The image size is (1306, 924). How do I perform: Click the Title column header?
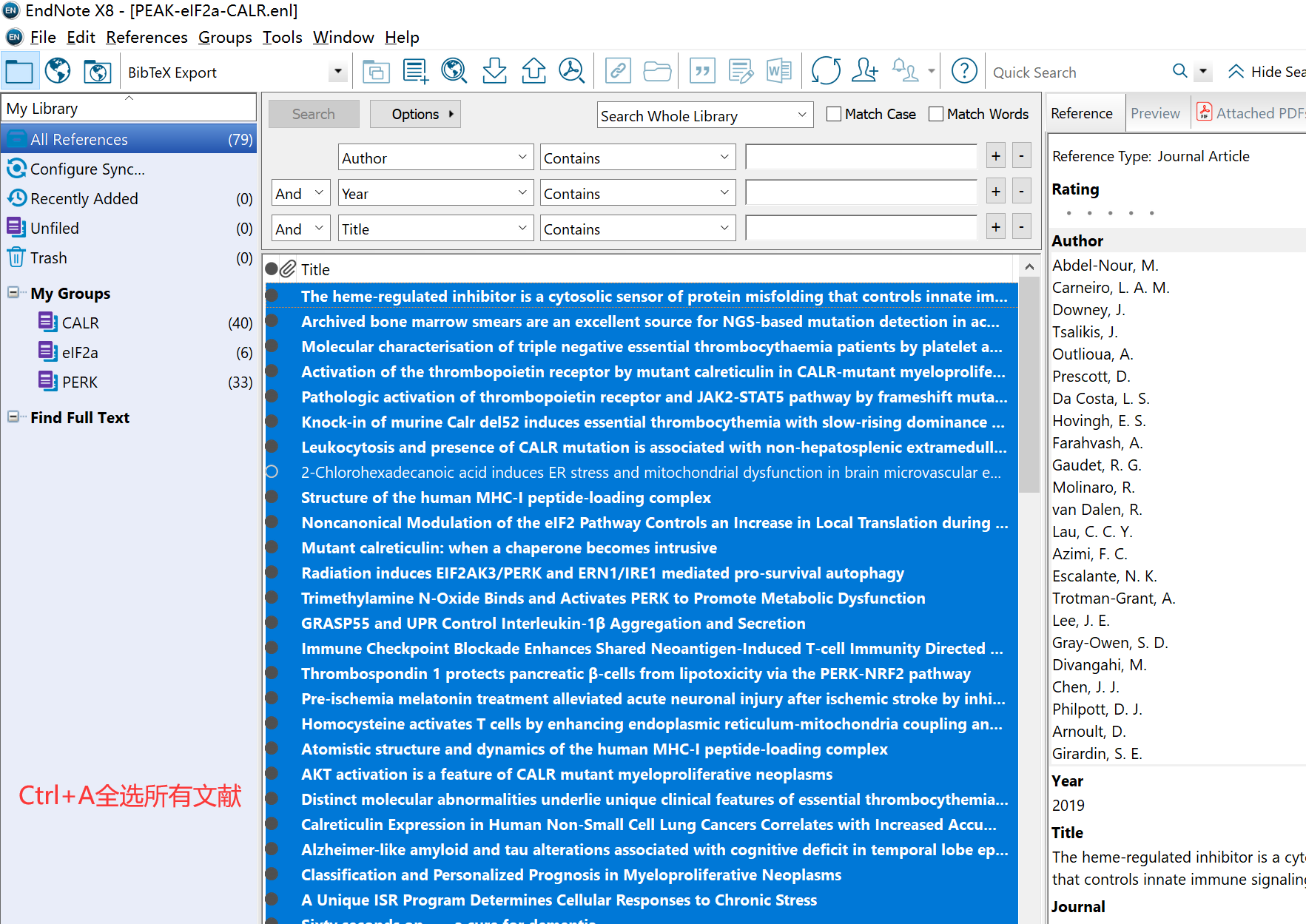pyautogui.click(x=316, y=269)
